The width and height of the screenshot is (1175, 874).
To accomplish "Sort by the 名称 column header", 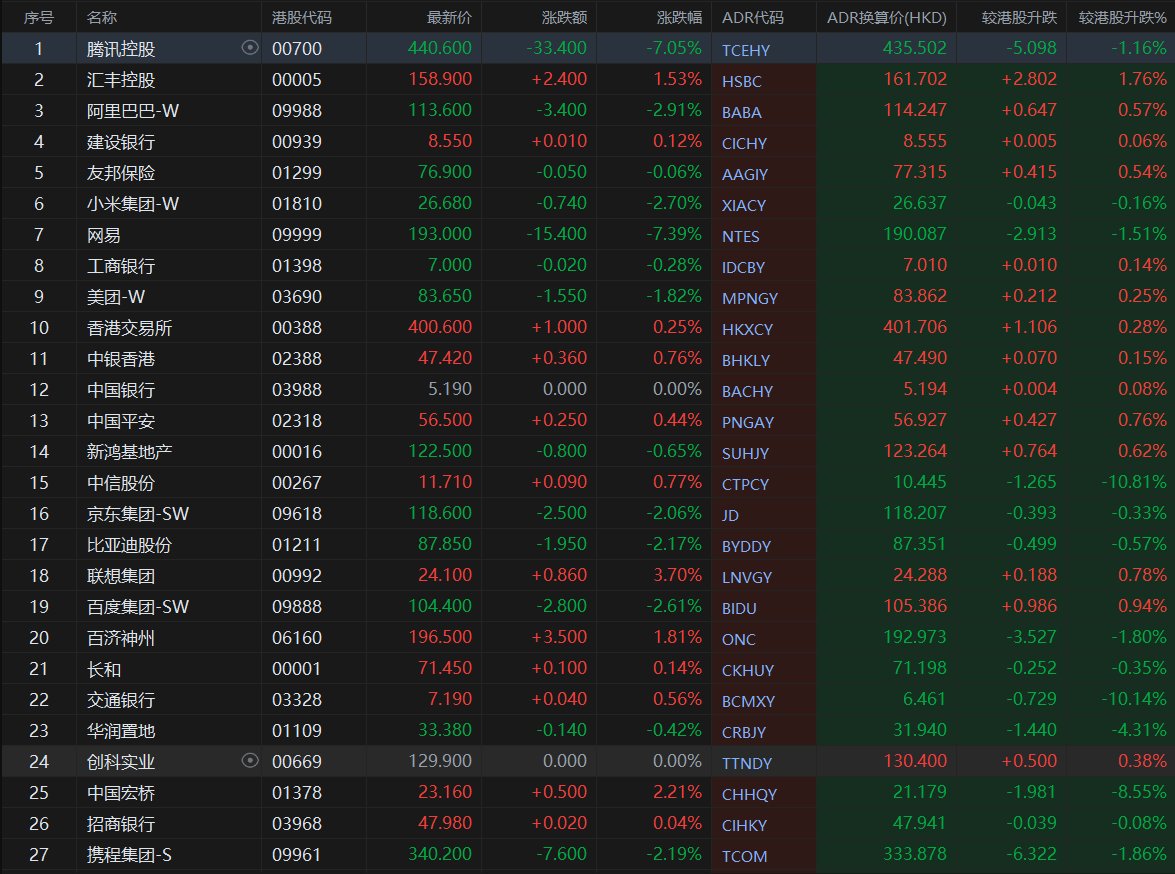I will coord(102,17).
